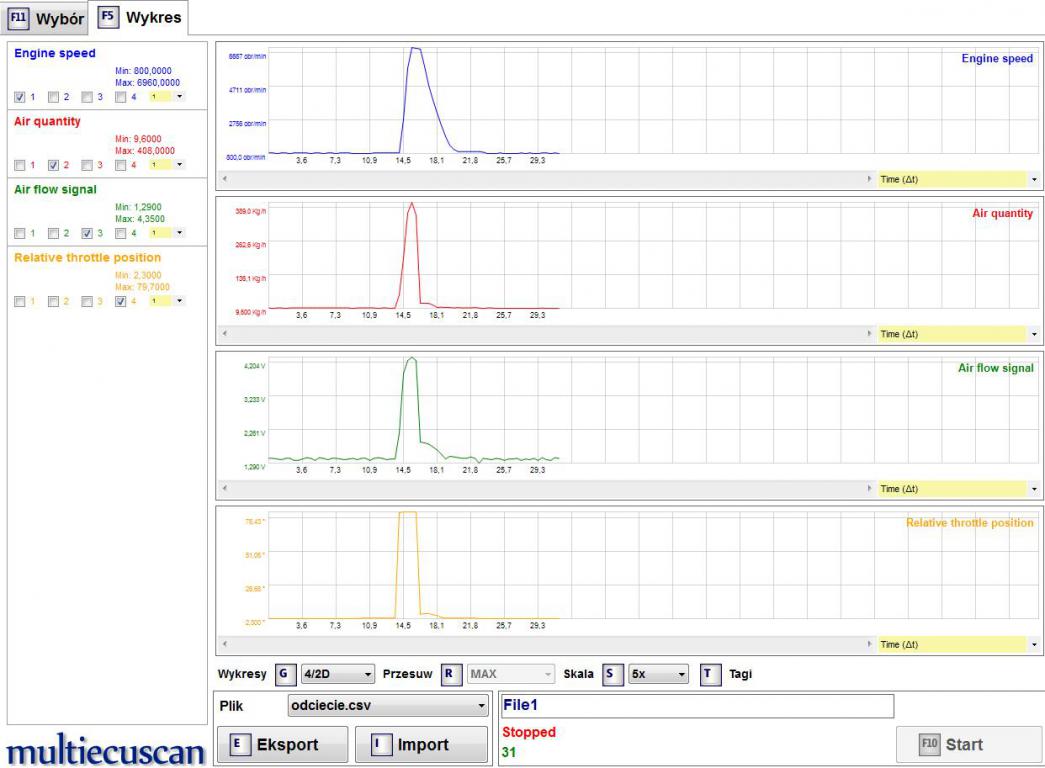Click the File1 name input field
The width and height of the screenshot is (1045, 768).
point(697,706)
